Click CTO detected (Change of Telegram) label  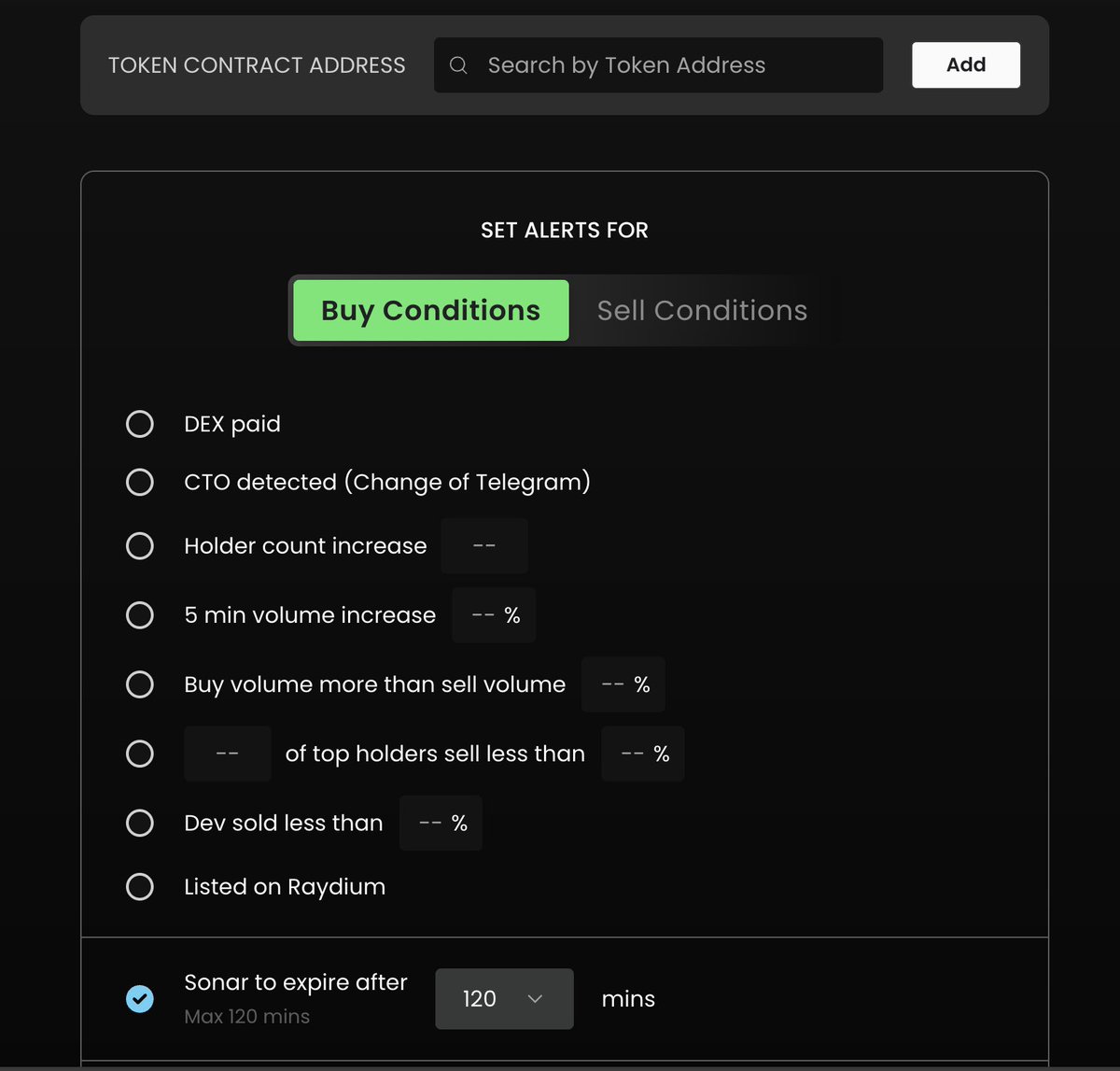tap(387, 482)
